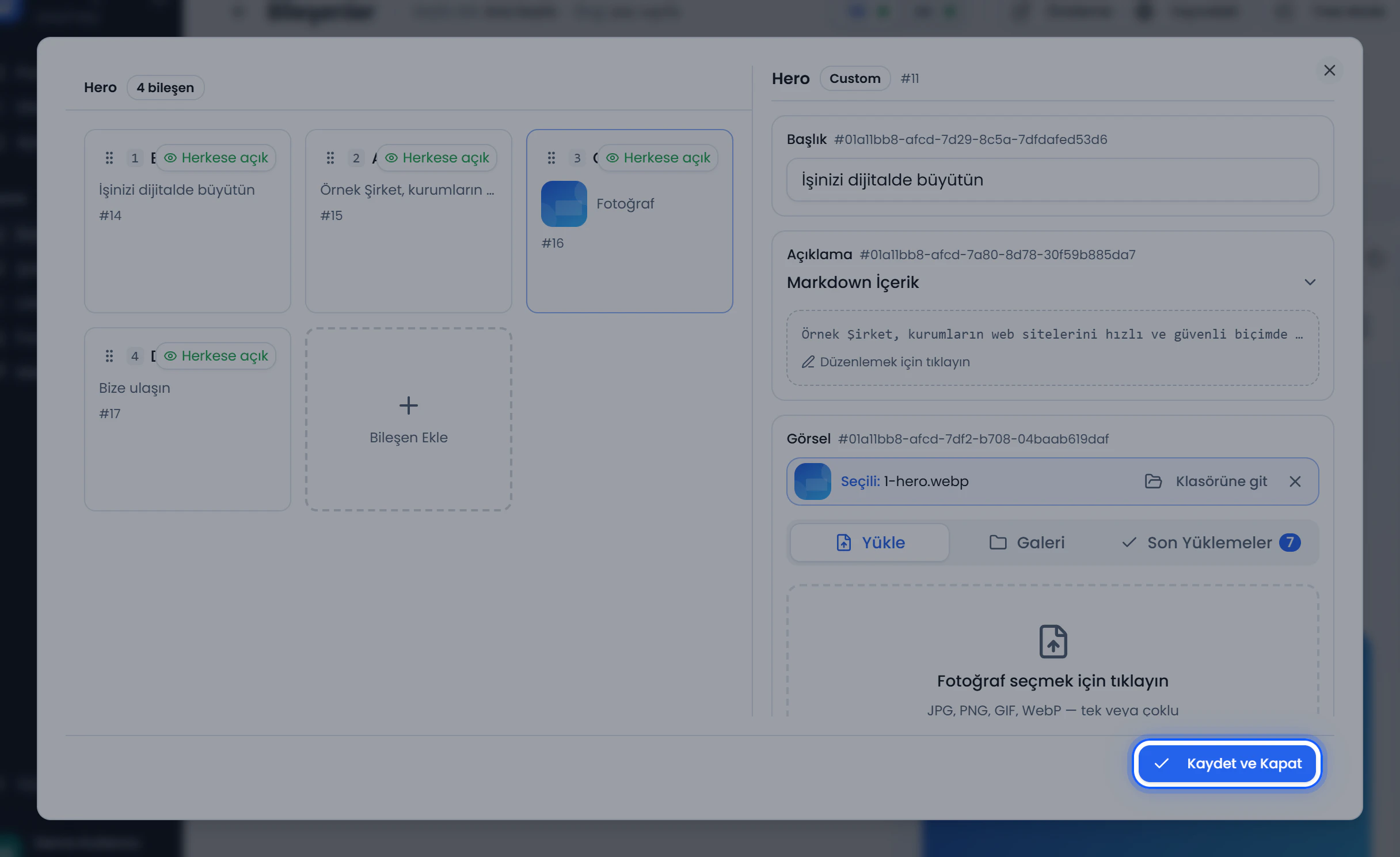Click Düzenlemek için tıklayın to edit description

tap(895, 362)
